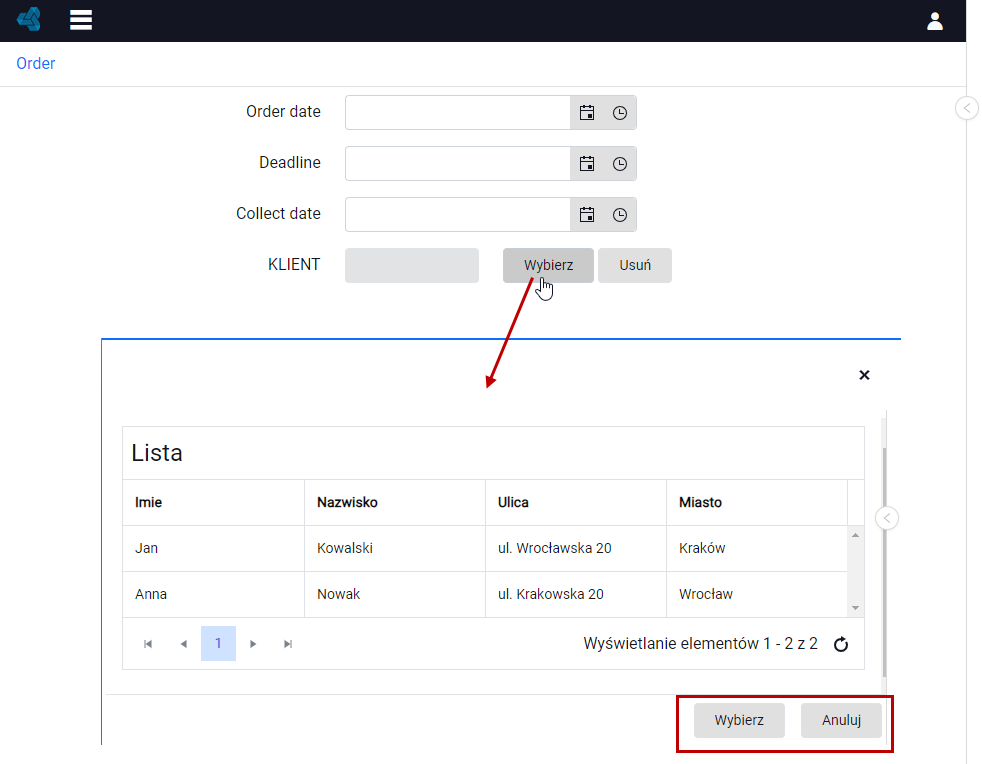
Task: Click the KLIENT read-only field
Action: 411,265
